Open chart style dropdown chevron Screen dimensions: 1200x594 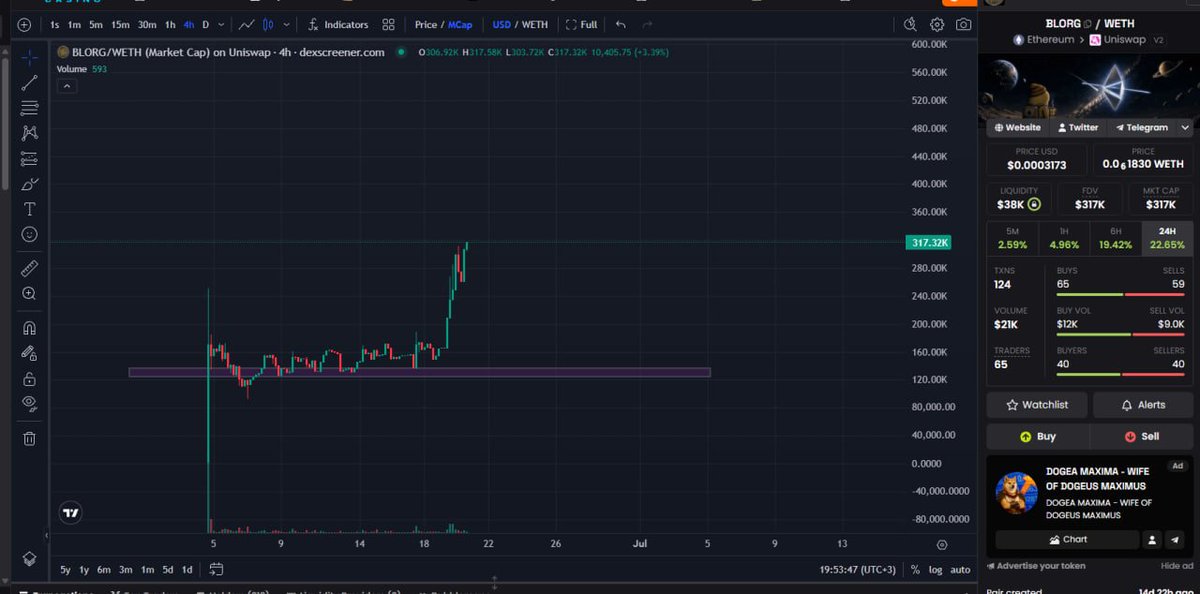pyautogui.click(x=288, y=24)
